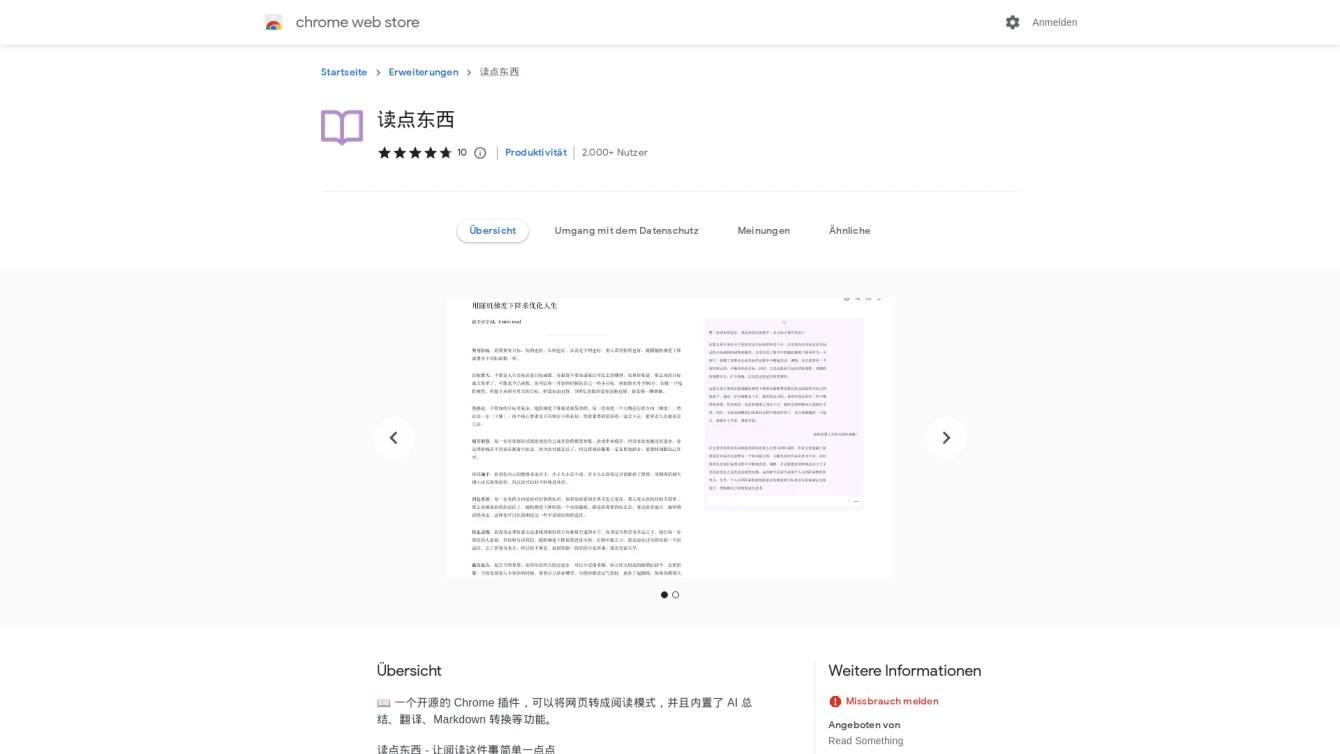Screen dimensions: 1340x754
Task: Click the rating info circle icon
Action: [x=480, y=153]
